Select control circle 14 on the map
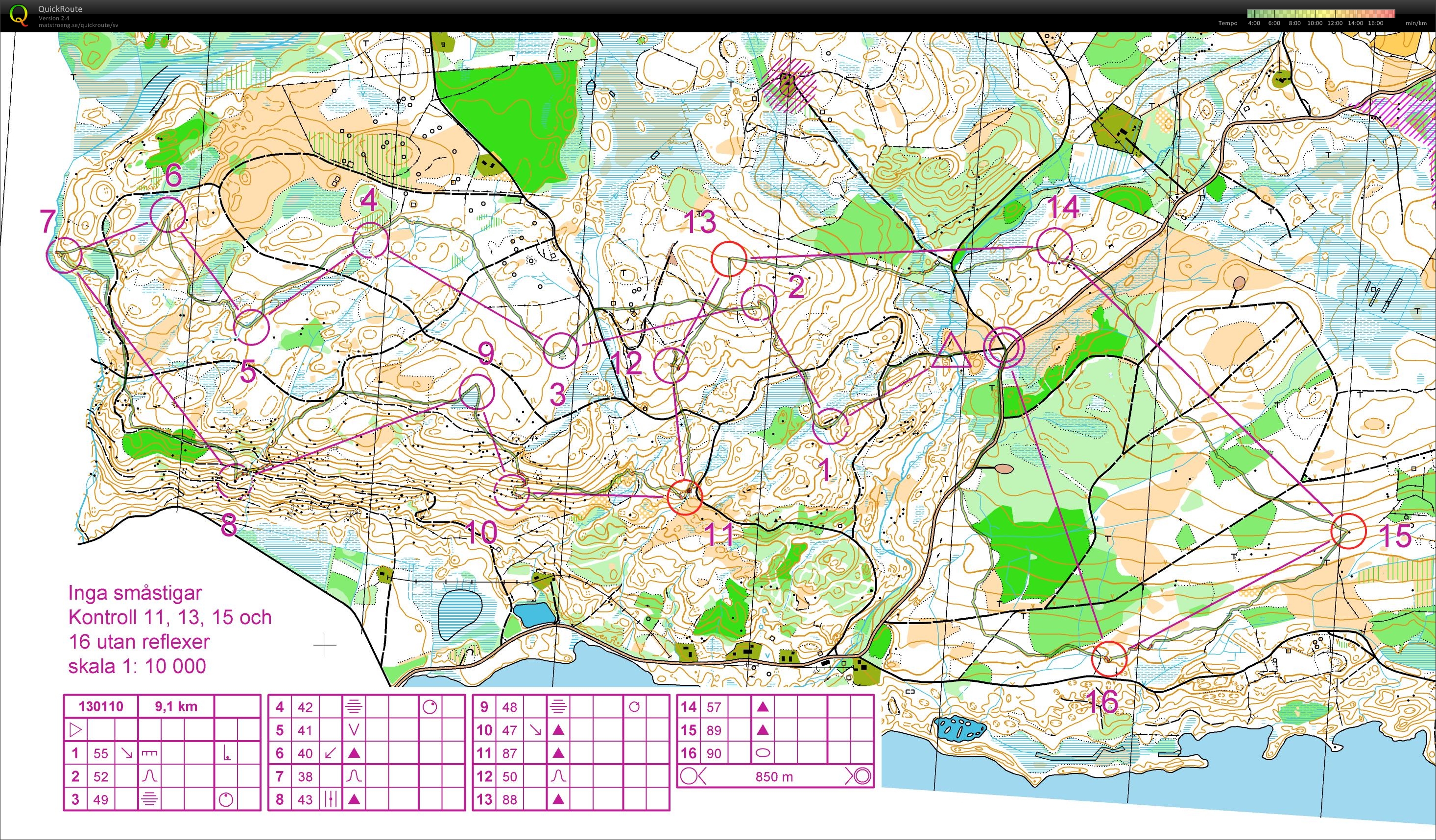 (1054, 245)
